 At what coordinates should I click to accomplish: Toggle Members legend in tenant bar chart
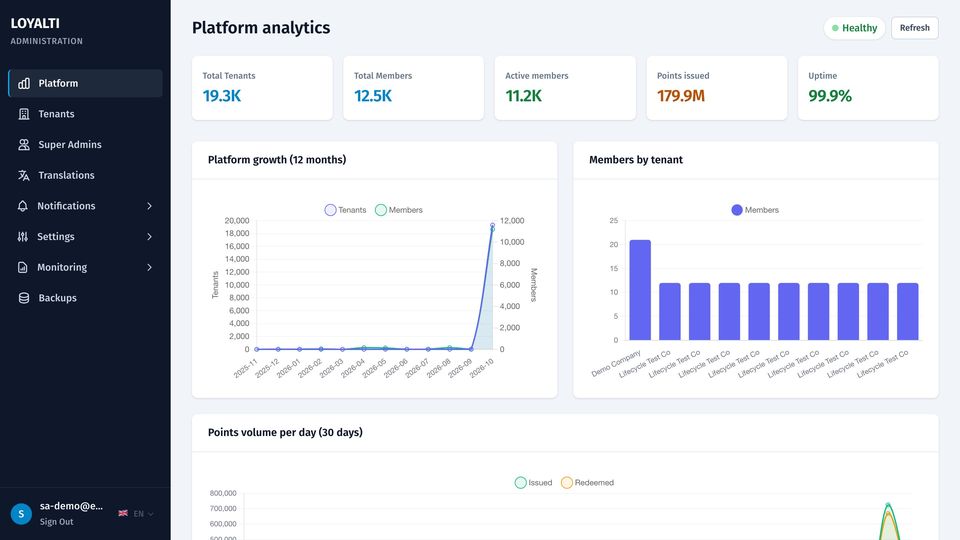coord(755,210)
